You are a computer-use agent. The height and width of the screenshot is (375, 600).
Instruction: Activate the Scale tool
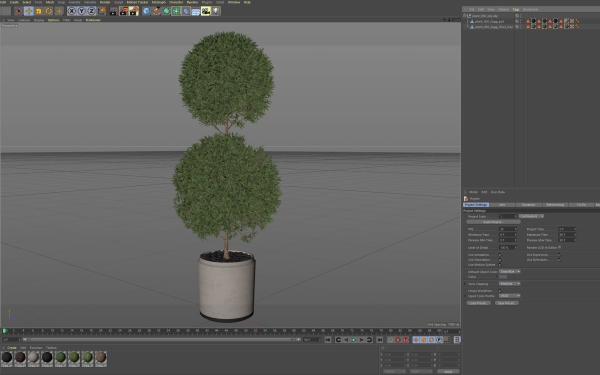tap(39, 11)
